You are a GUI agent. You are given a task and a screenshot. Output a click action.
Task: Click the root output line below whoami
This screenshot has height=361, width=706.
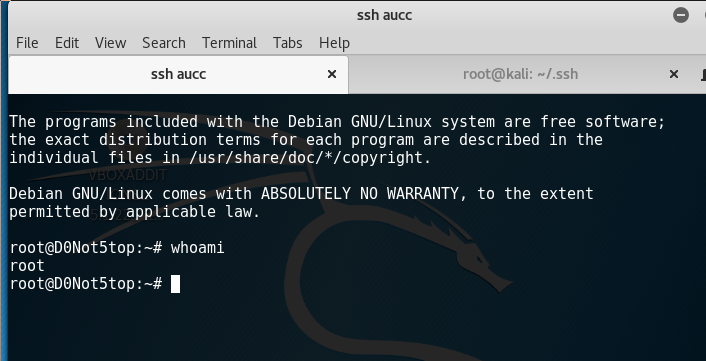(27, 266)
